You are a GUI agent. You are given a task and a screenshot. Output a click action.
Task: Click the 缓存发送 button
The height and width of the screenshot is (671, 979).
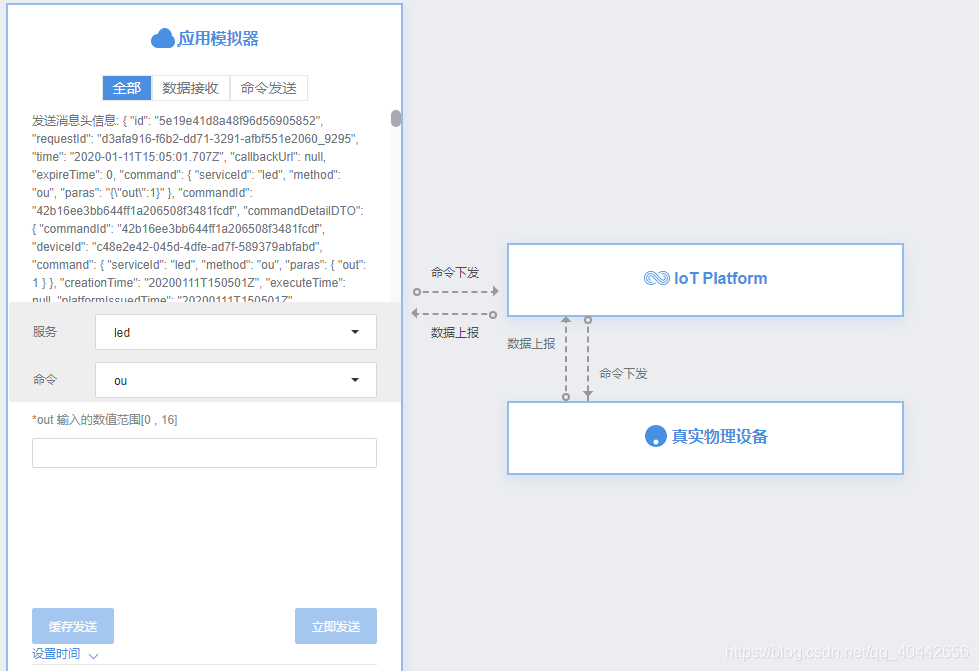coord(73,626)
